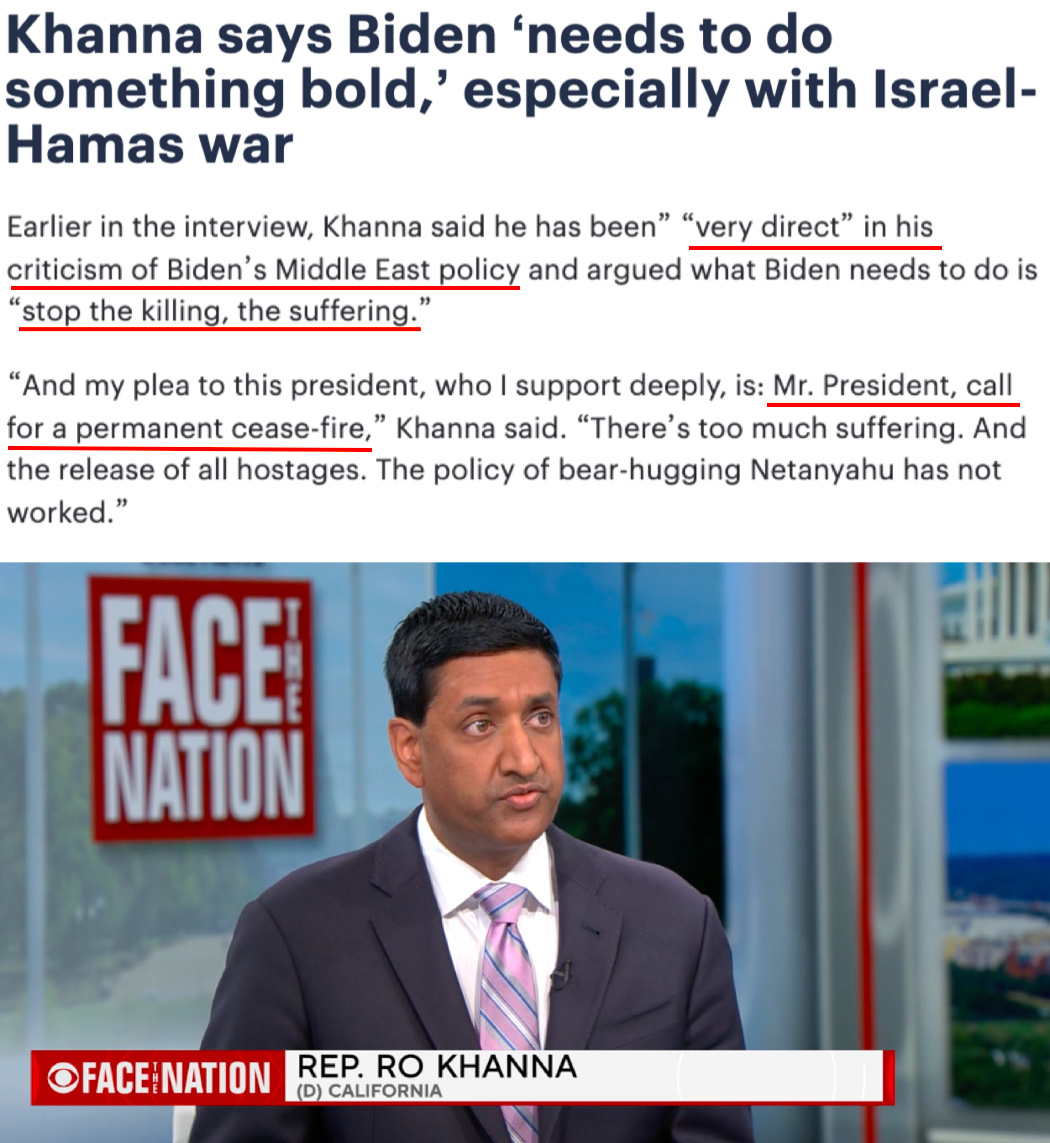Click the red Face the Nation sign behind the guest

pos(203,708)
